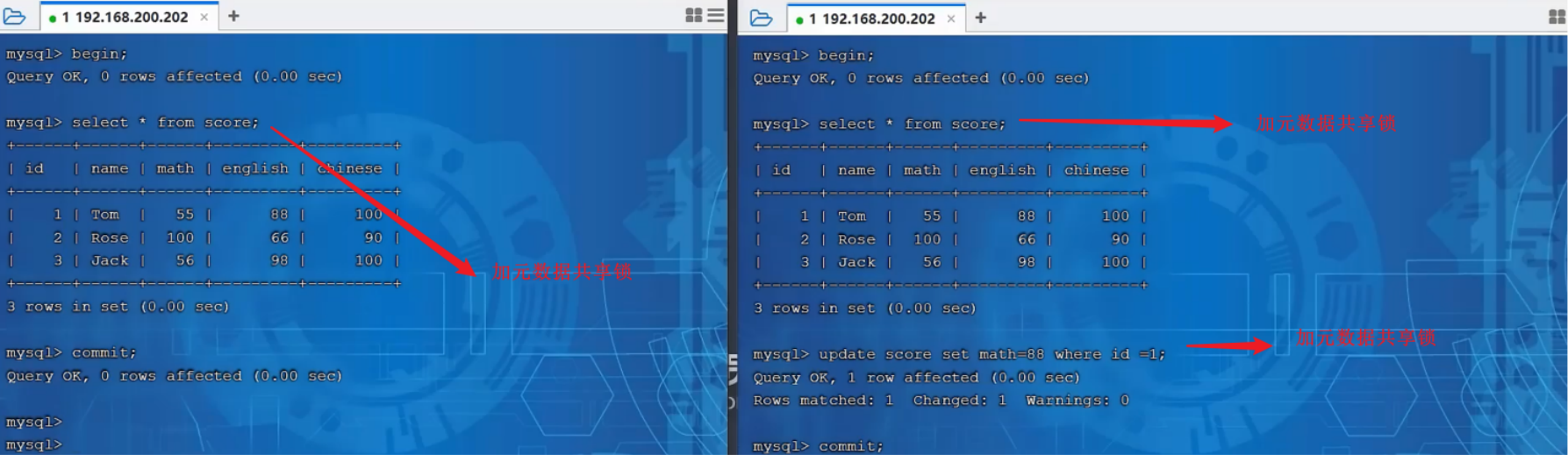Click the last empty mysql> prompt in left terminal
Image resolution: width=1568 pixels, height=455 pixels.
(33, 444)
